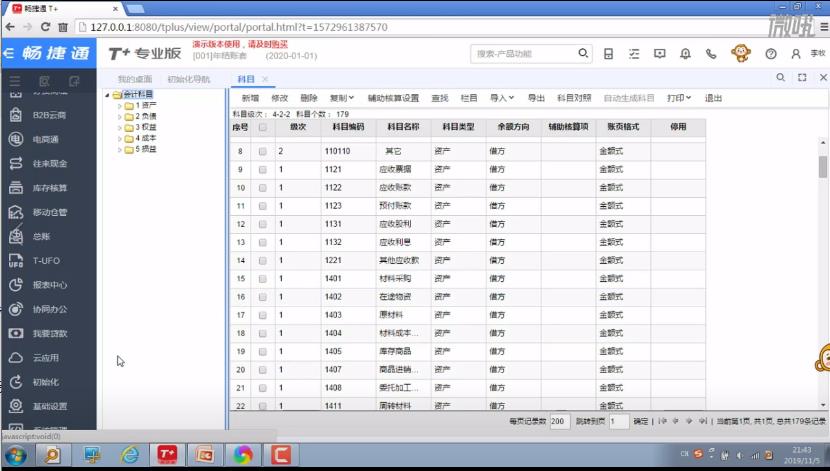Open the 库存核算 sidebar module
830x471 pixels.
[48, 188]
